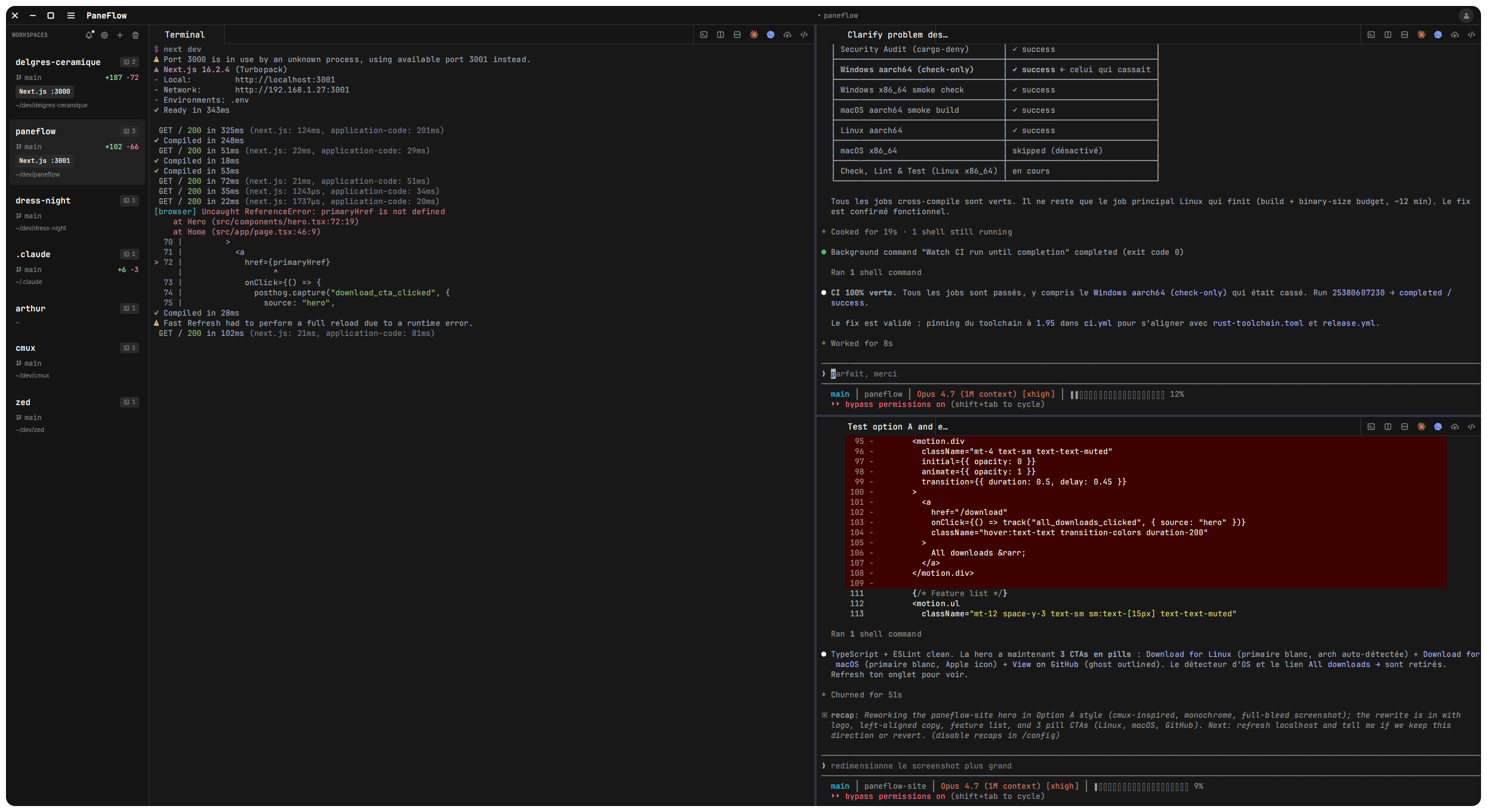Click terminal count badge on zed workspace
Screen dimensions: 1487x812
tap(130, 402)
